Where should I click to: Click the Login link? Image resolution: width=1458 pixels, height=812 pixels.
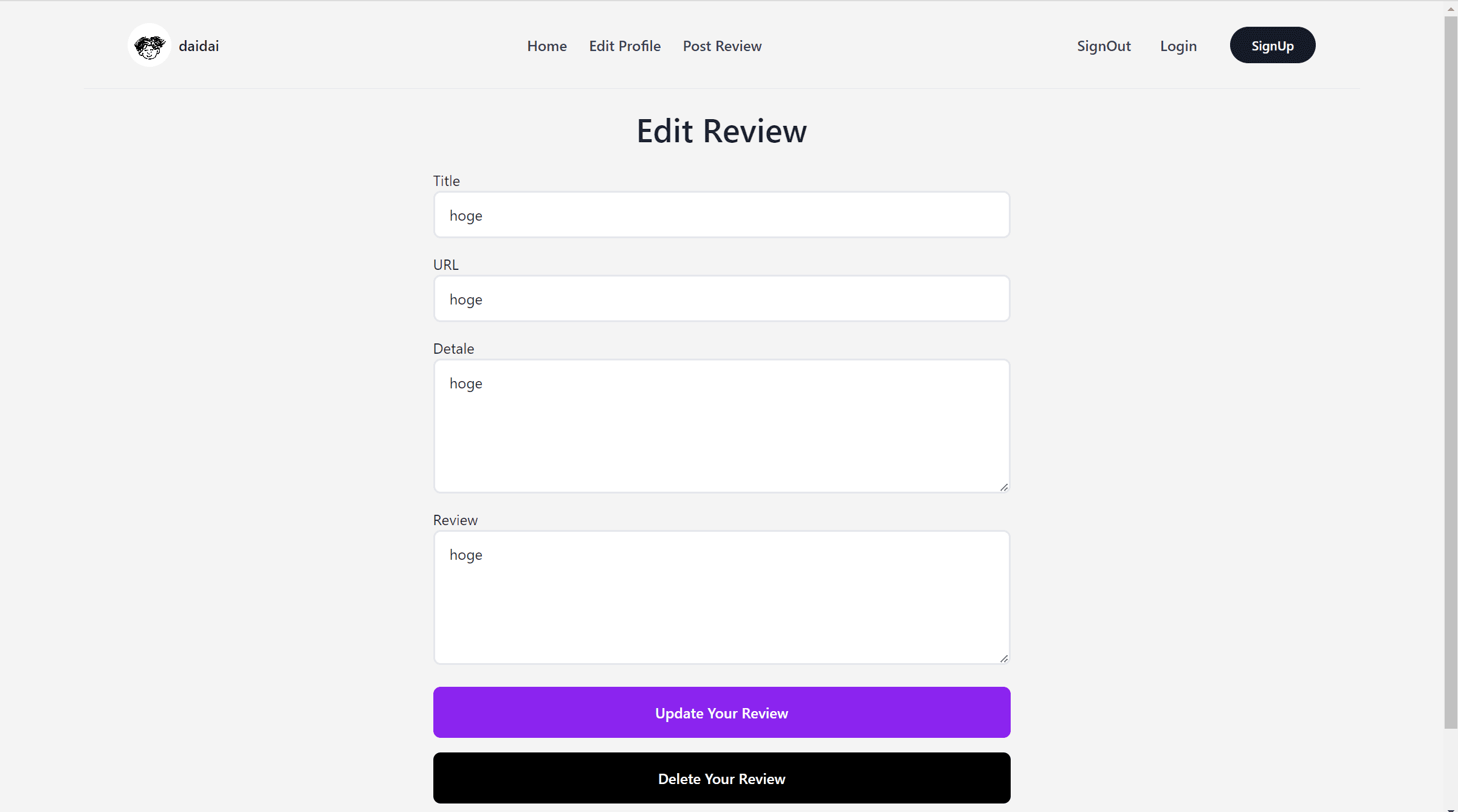point(1178,46)
